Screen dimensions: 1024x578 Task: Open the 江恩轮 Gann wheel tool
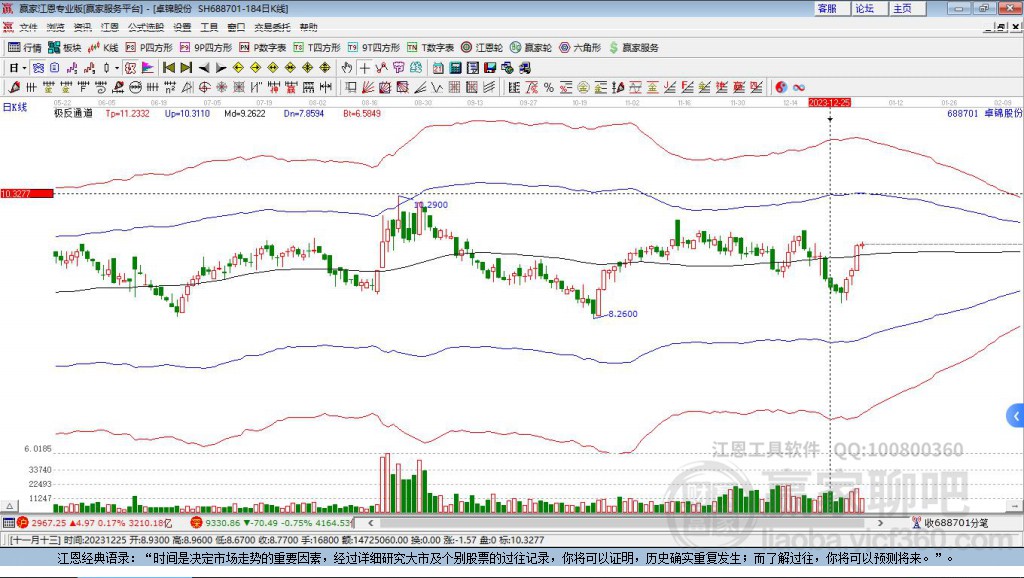coord(482,48)
